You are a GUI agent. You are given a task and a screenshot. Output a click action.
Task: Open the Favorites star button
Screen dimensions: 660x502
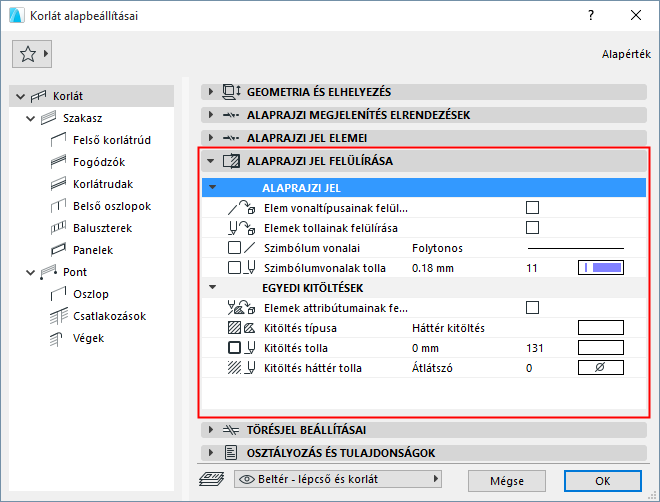tap(32, 54)
